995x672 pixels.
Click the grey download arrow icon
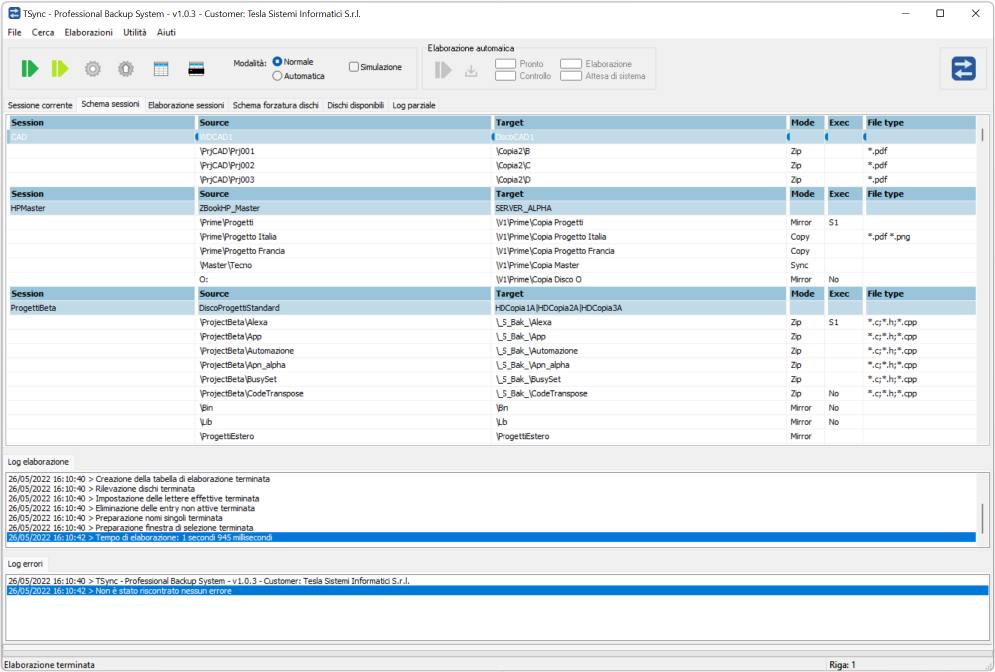coord(471,70)
